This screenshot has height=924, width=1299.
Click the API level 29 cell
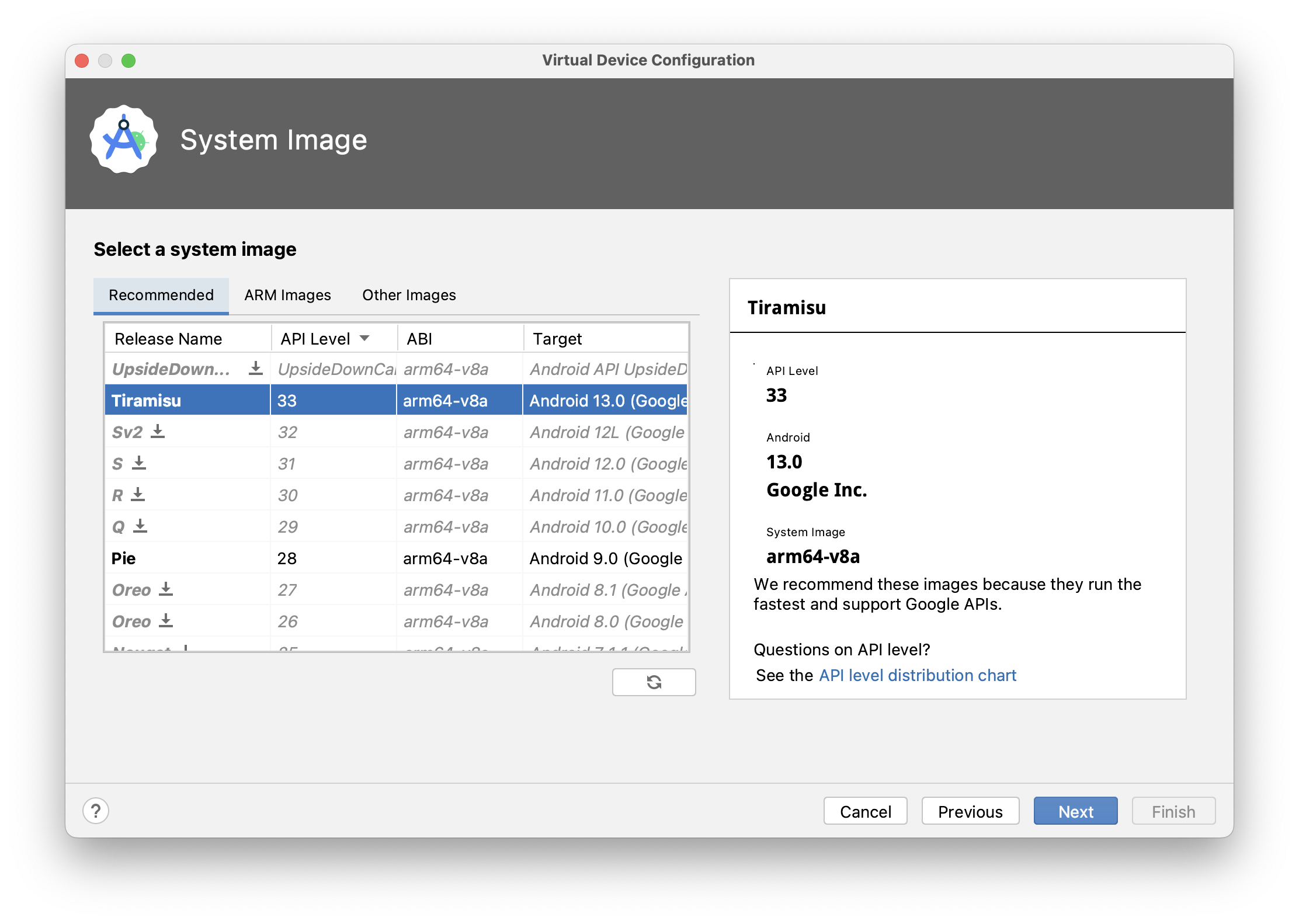tap(334, 526)
